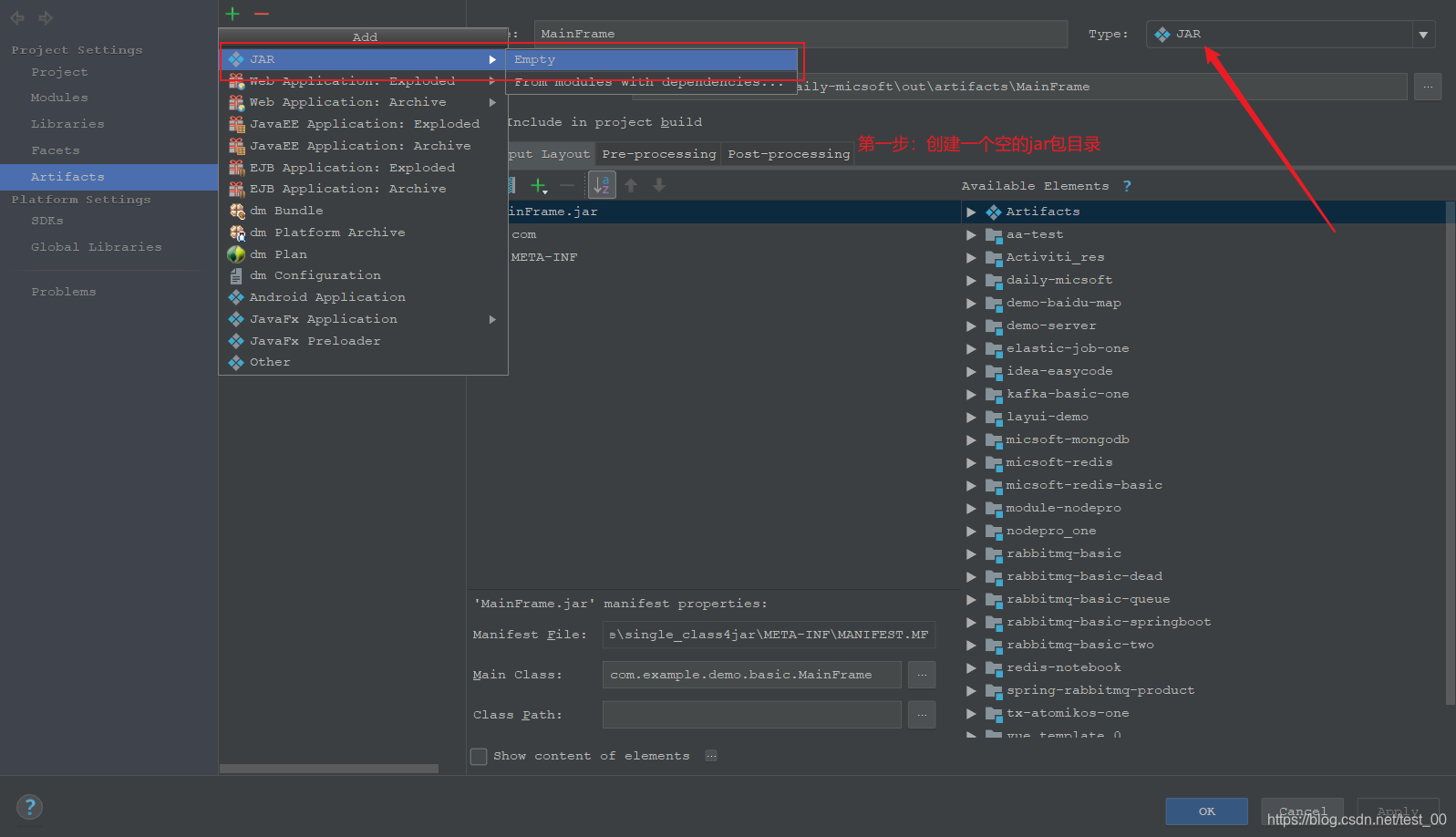Viewport: 1456px width, 837px height.
Task: Select dm Platform Archive artifact type
Action: [x=363, y=232]
